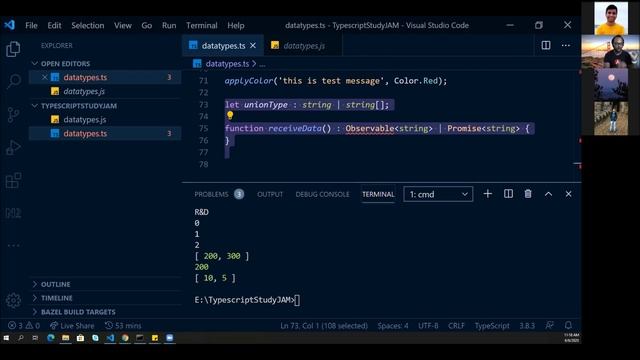Screen dimensions: 640x360
Task: Click the Ln 73, Col 1 status item
Action: pyautogui.click(x=324, y=326)
